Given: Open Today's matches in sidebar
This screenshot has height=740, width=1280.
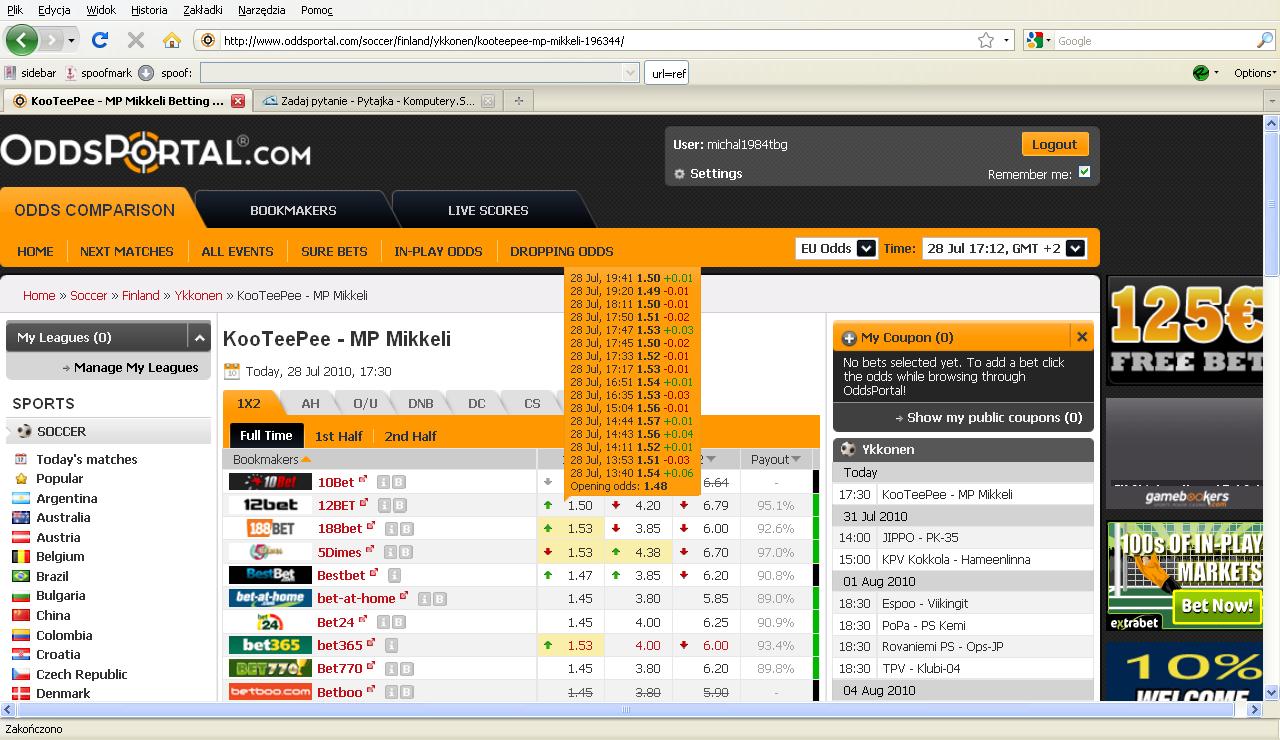Looking at the screenshot, I should coord(87,459).
